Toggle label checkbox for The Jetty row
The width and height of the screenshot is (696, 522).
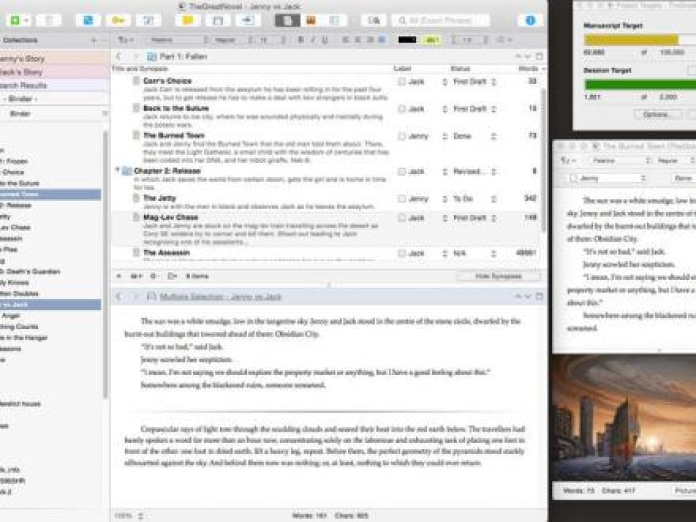(x=402, y=199)
